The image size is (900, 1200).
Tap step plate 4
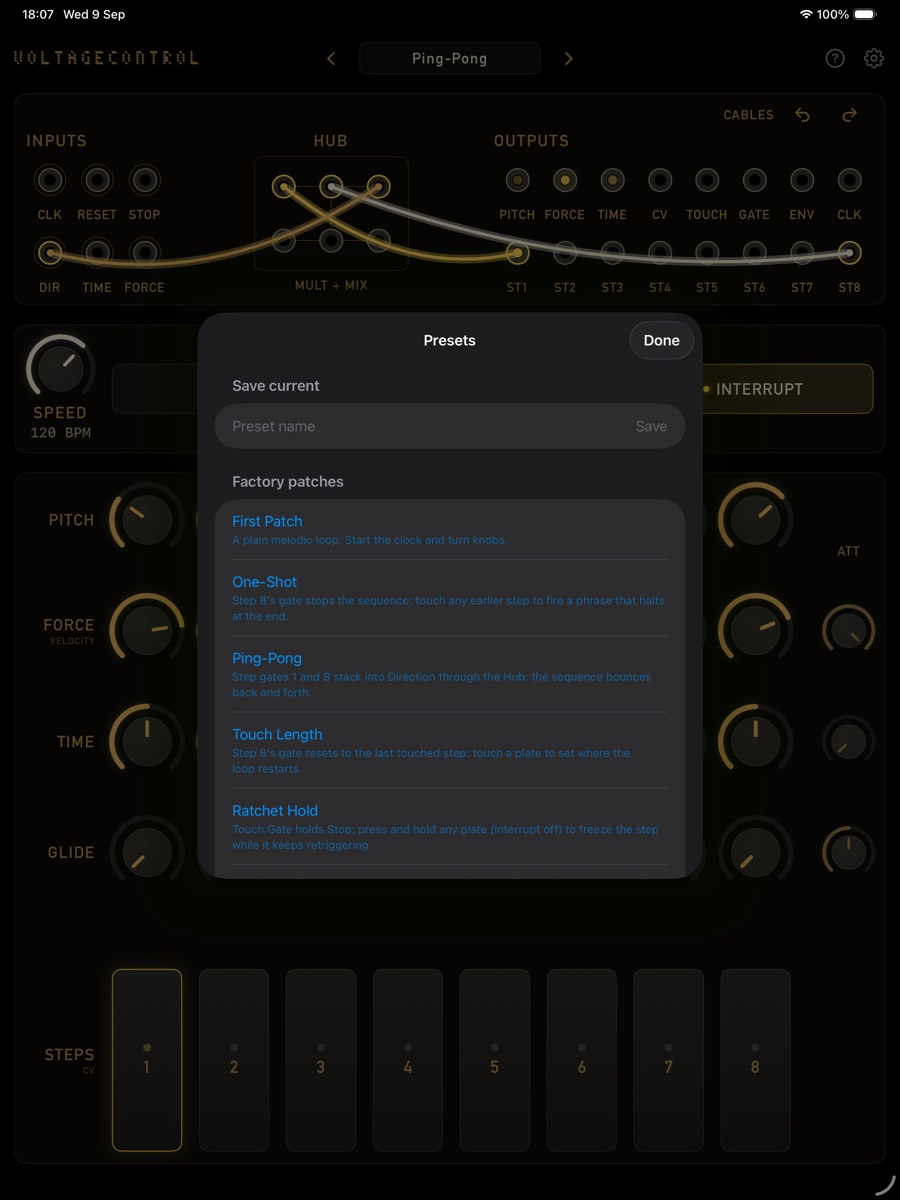(x=408, y=1060)
